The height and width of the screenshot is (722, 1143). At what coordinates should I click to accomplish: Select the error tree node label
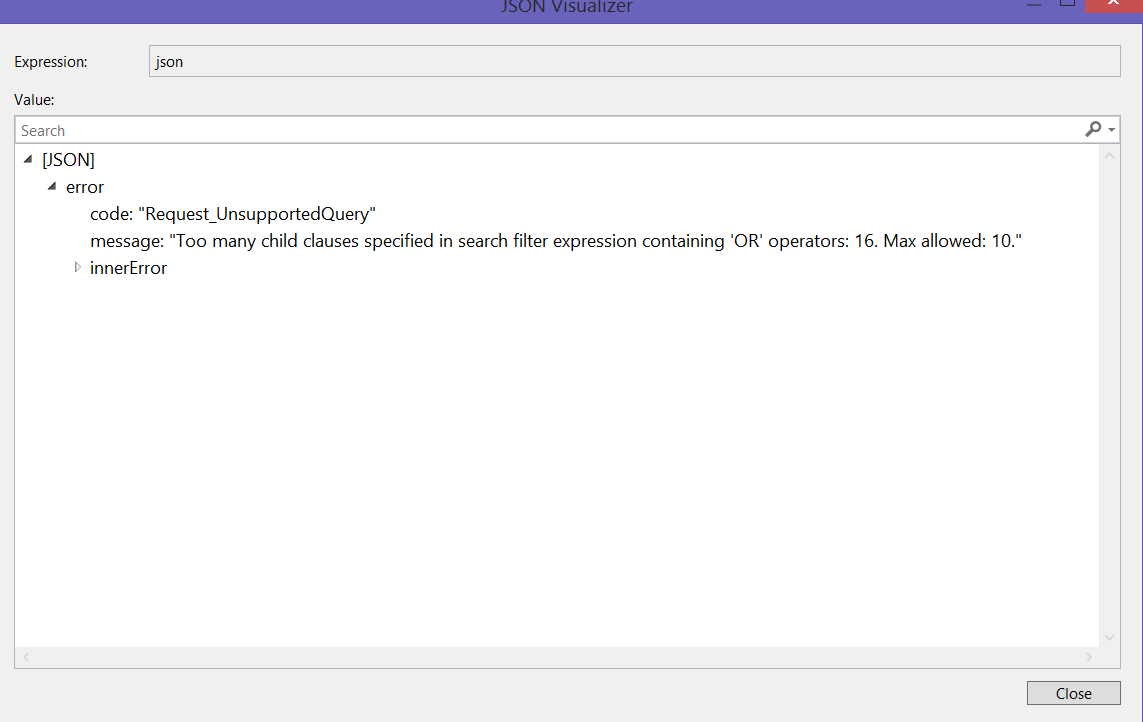point(85,187)
